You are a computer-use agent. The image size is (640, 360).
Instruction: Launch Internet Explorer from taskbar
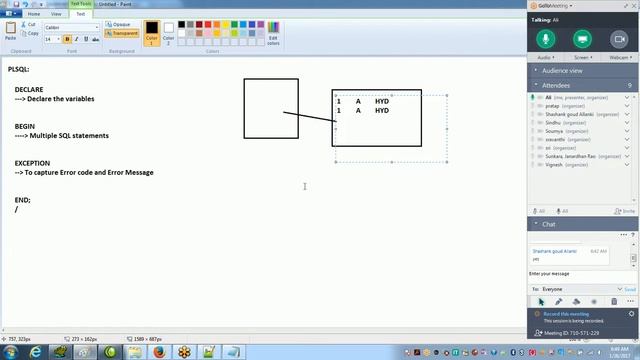36,352
